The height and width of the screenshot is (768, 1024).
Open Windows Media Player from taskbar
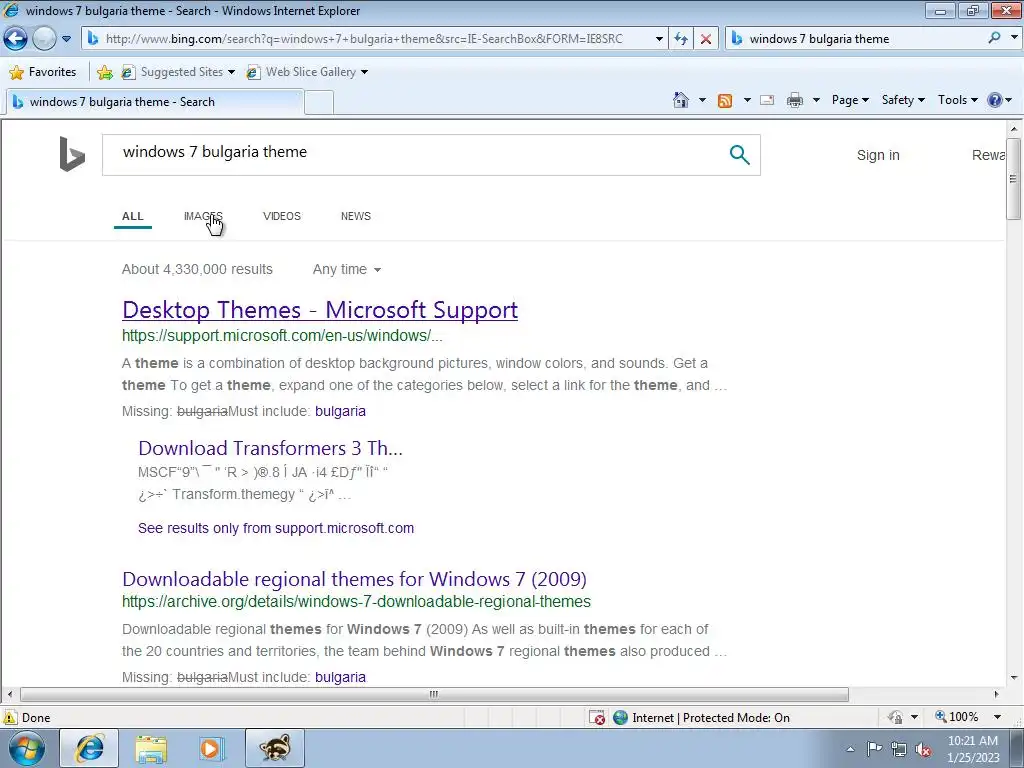[x=212, y=749]
